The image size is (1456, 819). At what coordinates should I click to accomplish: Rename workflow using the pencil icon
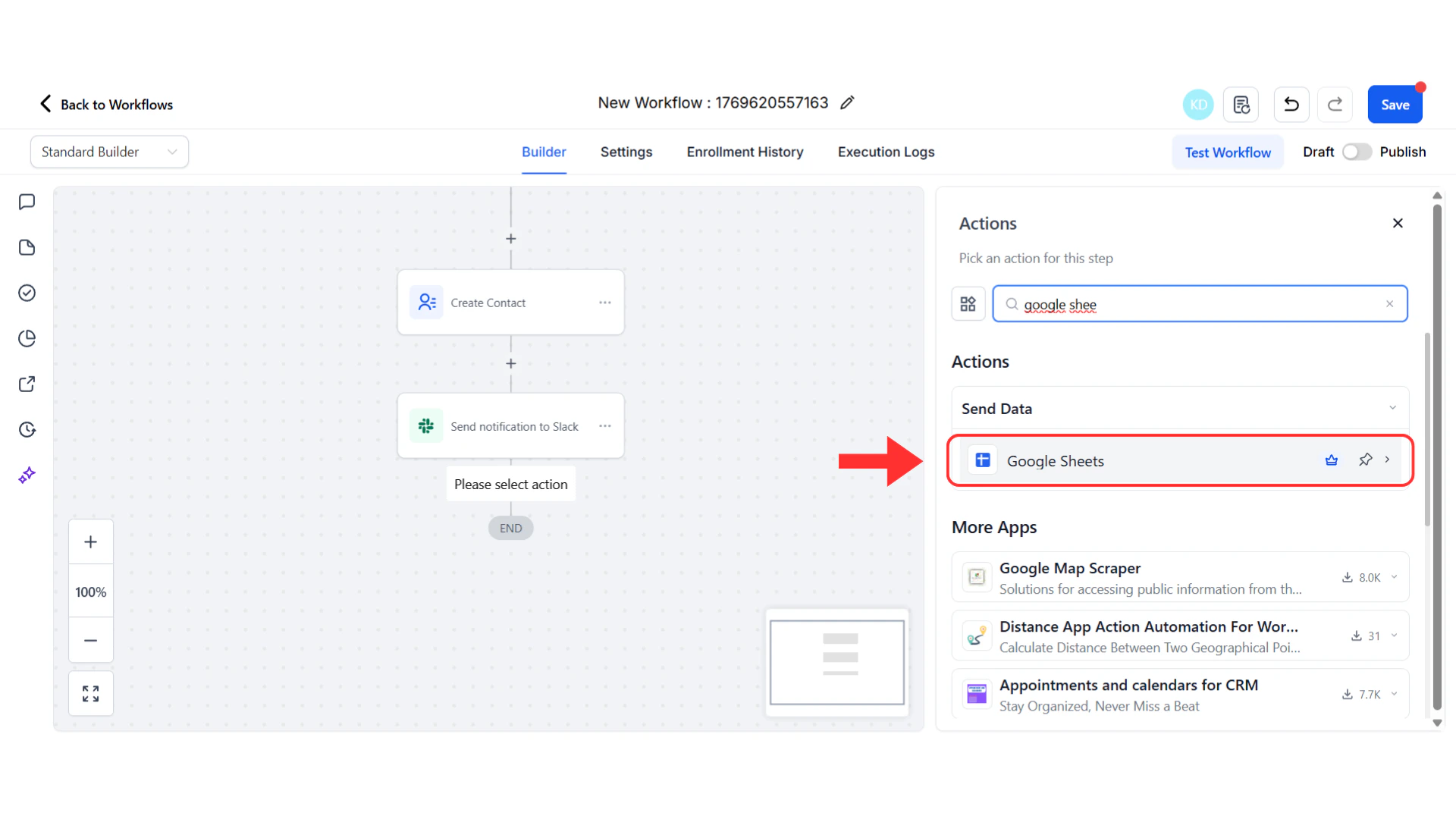[x=847, y=102]
